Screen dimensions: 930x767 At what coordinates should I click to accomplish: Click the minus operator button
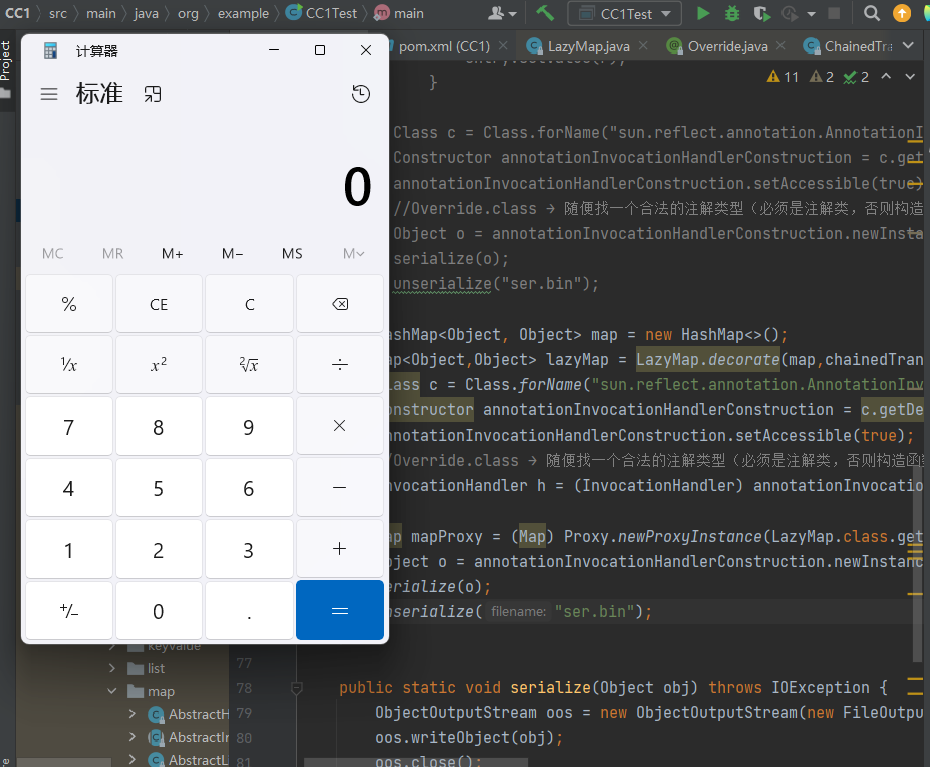click(x=340, y=488)
